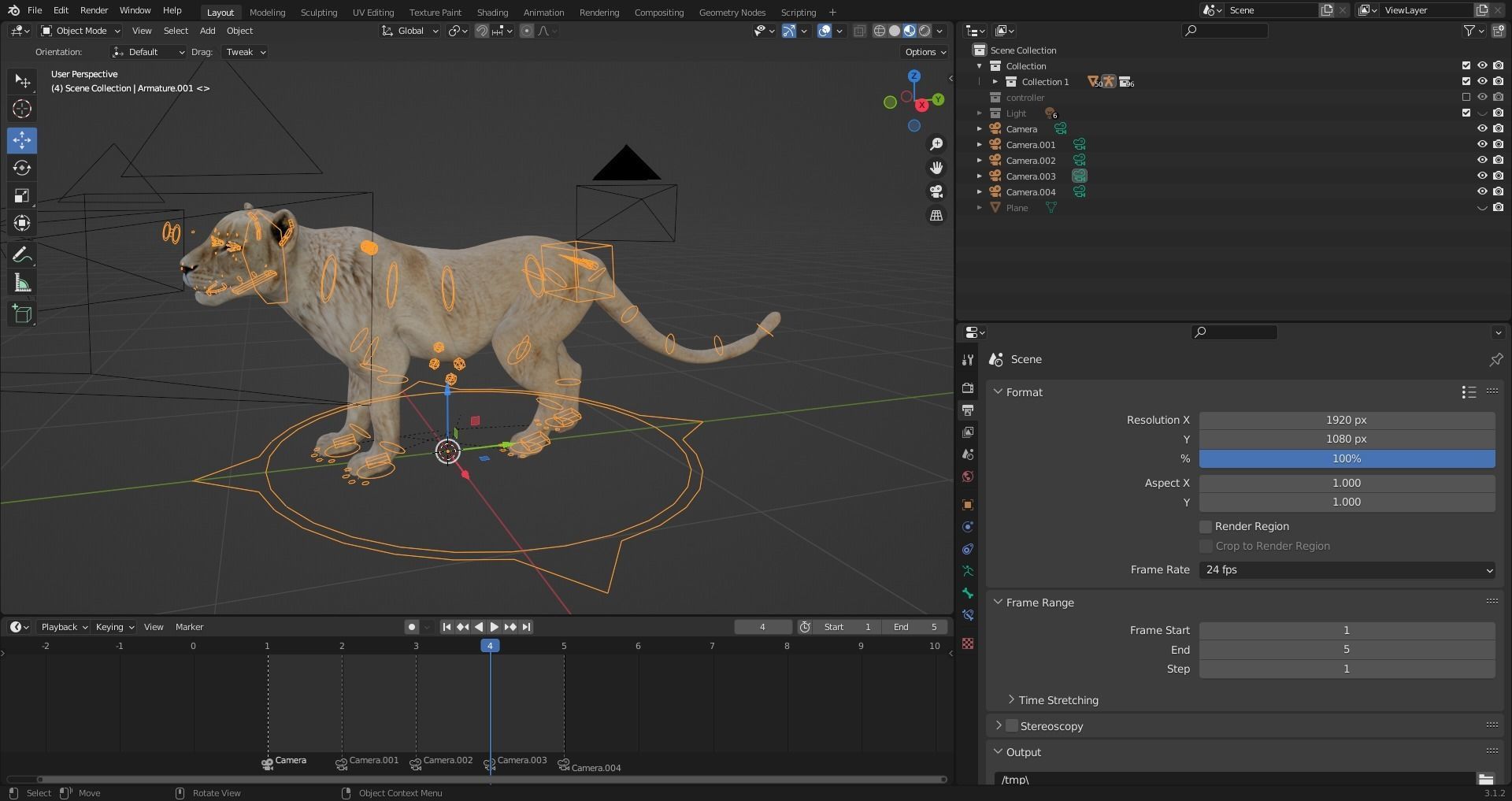1512x801 pixels.
Task: Open the Frame Rate 24 fps dropdown
Action: pos(1347,569)
